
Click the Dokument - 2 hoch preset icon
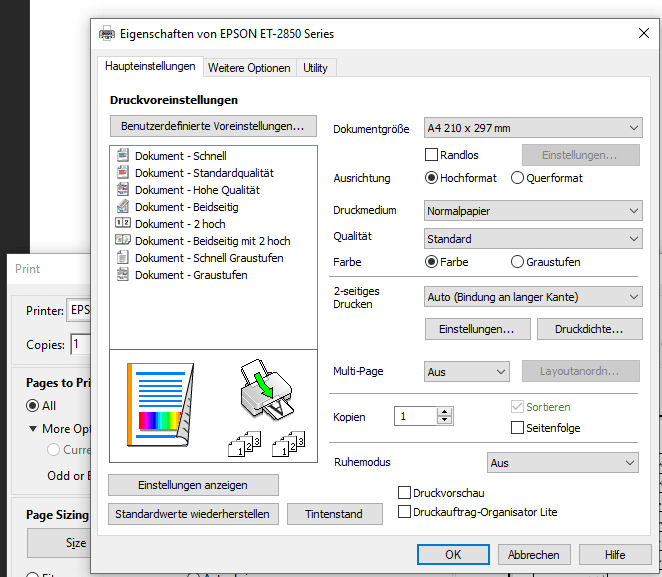122,223
